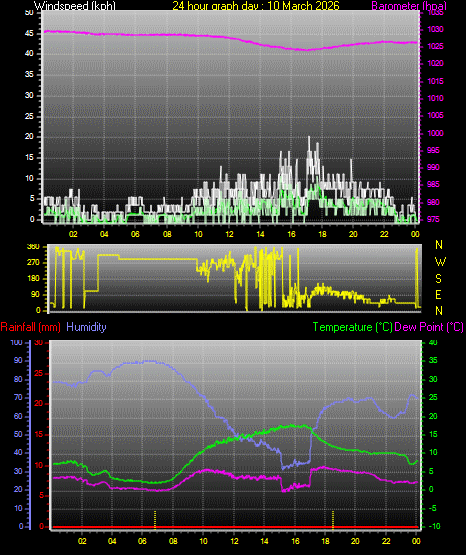The width and height of the screenshot is (466, 555).
Task: Click the Barometer (hpa) axis title
Action: [409, 6]
